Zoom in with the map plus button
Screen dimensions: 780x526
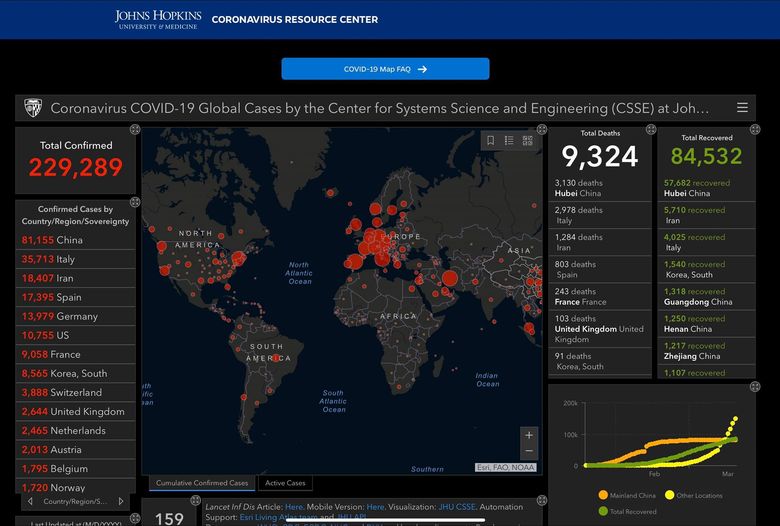(x=529, y=435)
